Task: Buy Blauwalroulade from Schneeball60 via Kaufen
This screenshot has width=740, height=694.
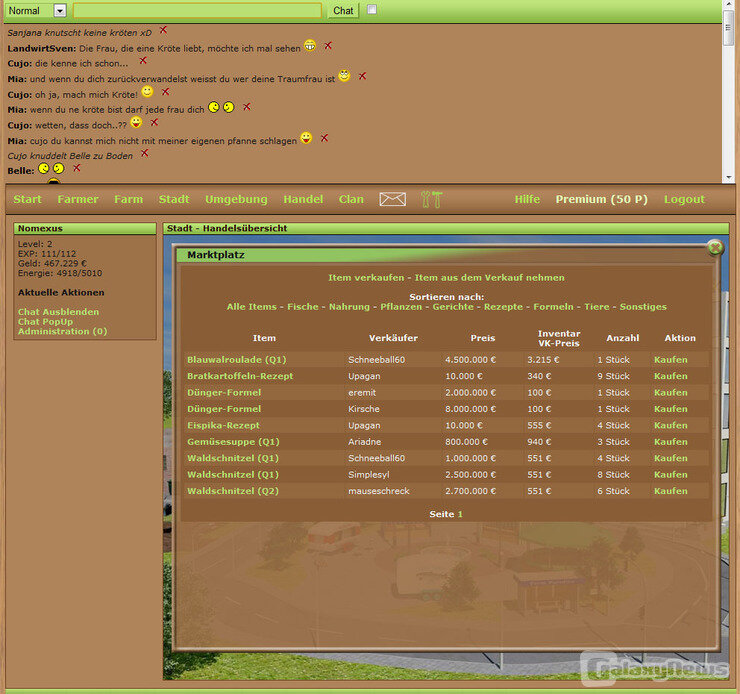Action: coord(671,360)
